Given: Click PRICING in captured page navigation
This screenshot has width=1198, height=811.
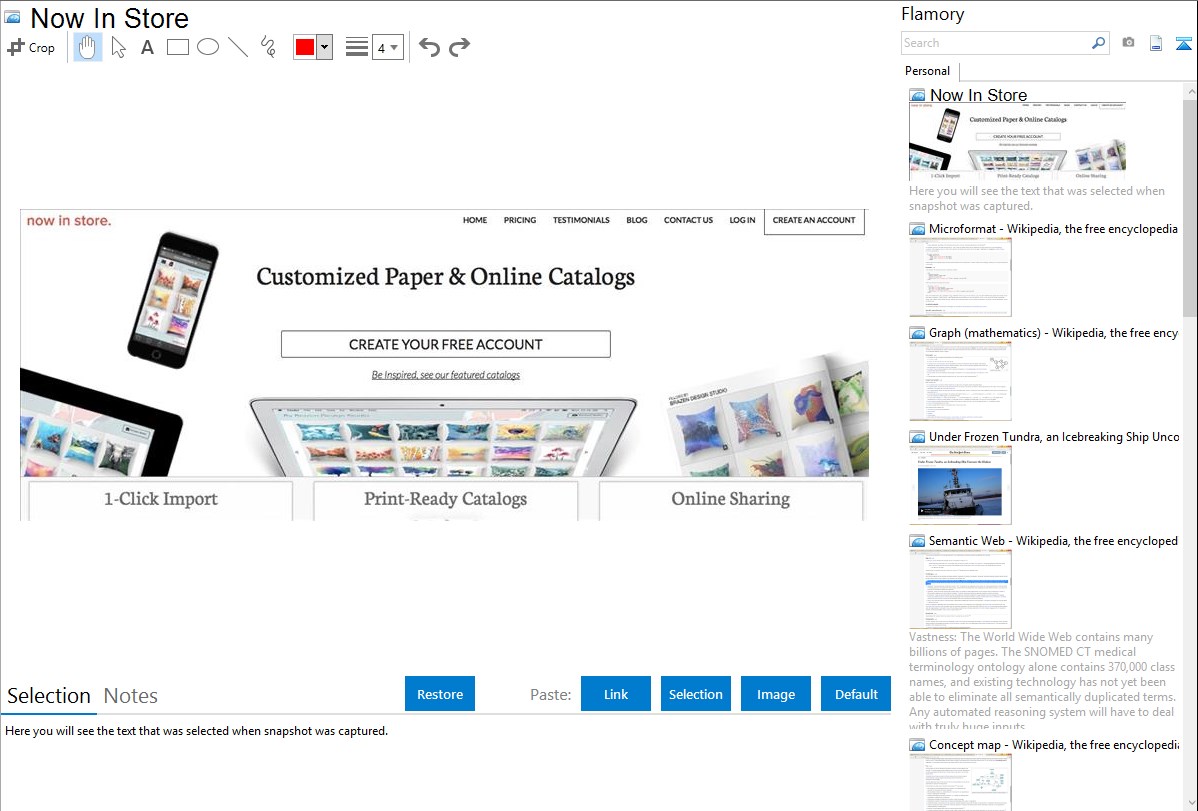Looking at the screenshot, I should (x=520, y=220).
